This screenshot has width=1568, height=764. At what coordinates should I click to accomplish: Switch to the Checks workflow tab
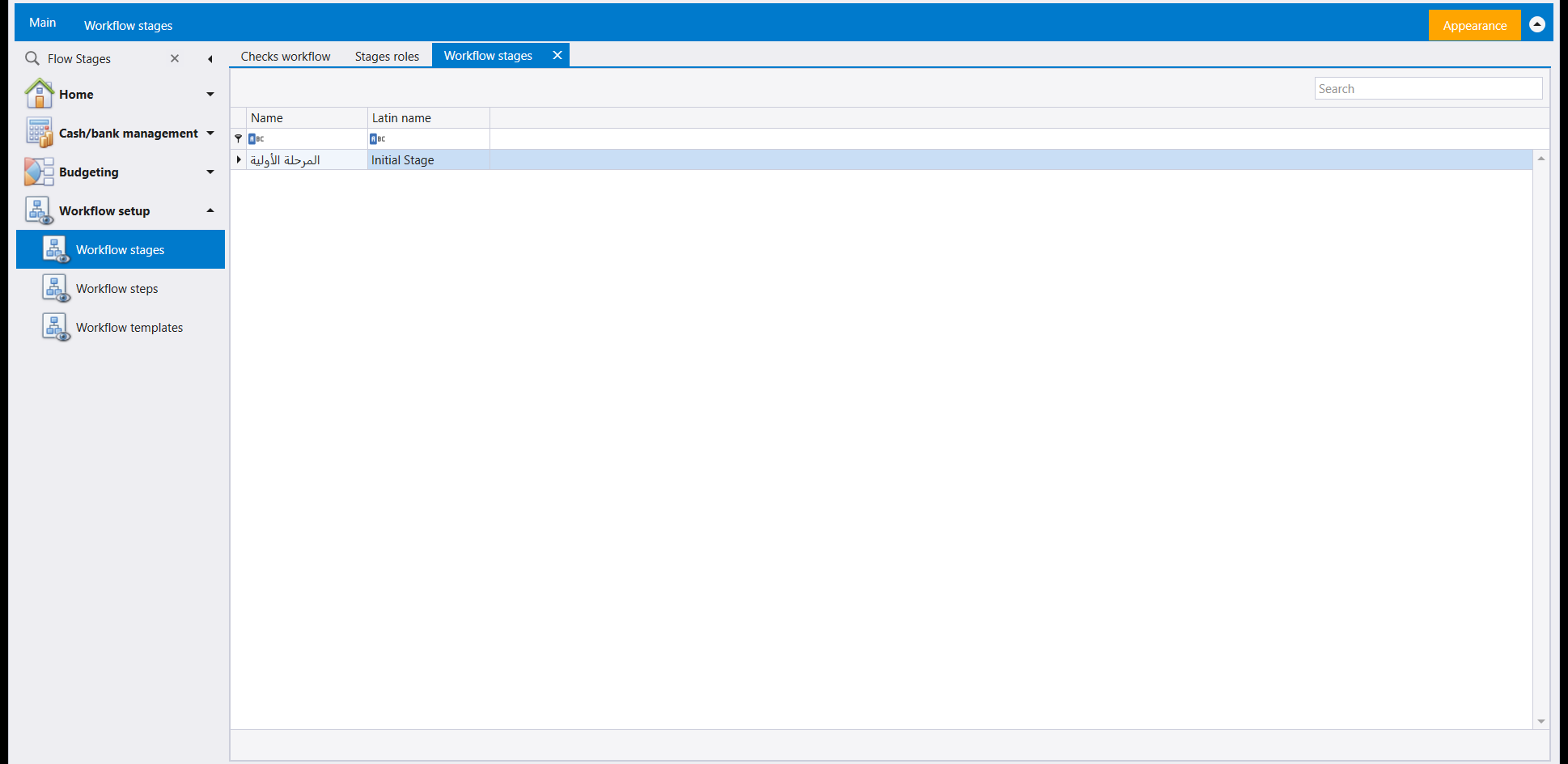coord(286,57)
